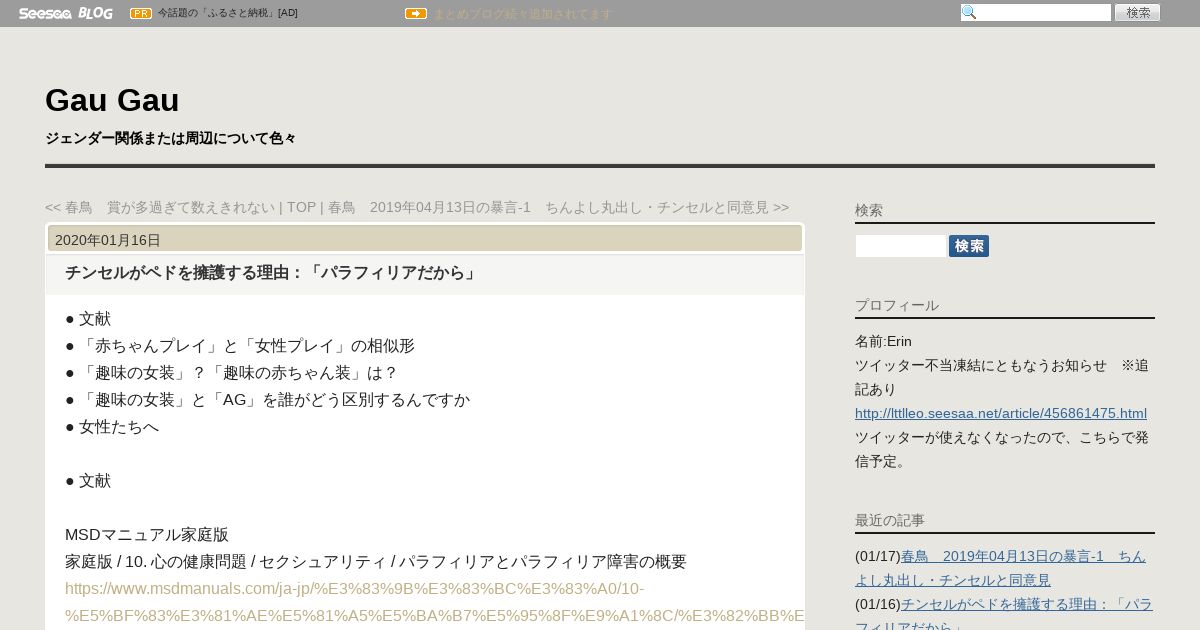The image size is (1200, 630).
Task: Click the orange arrow icon beside まとめブログ
Action: (416, 14)
